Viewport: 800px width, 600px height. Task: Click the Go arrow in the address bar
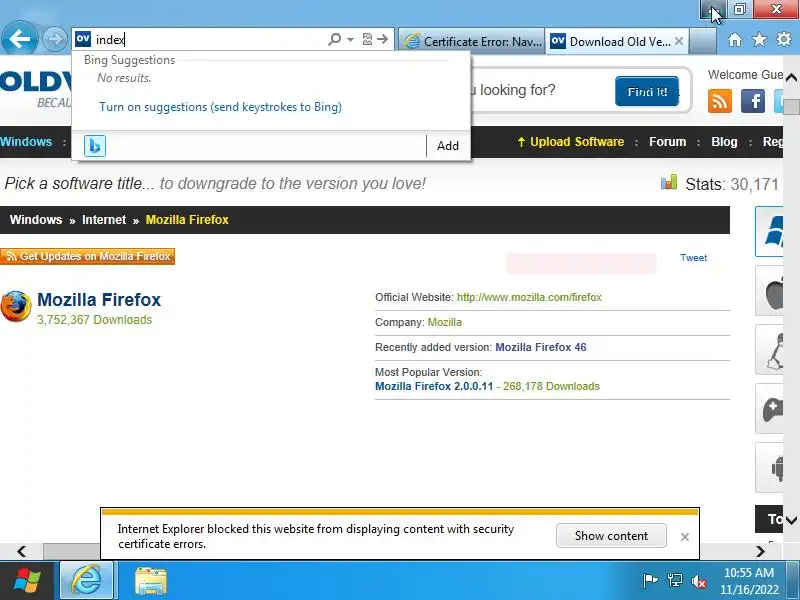(383, 39)
